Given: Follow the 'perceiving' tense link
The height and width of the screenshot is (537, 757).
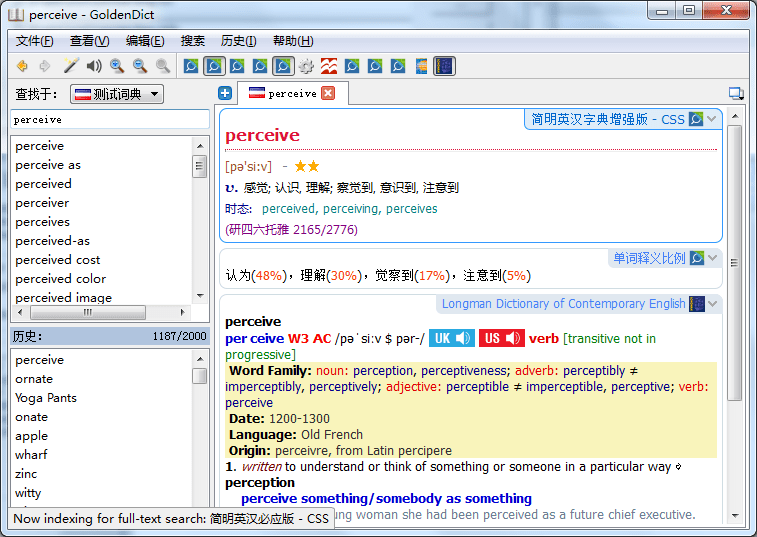Looking at the screenshot, I should (x=350, y=209).
